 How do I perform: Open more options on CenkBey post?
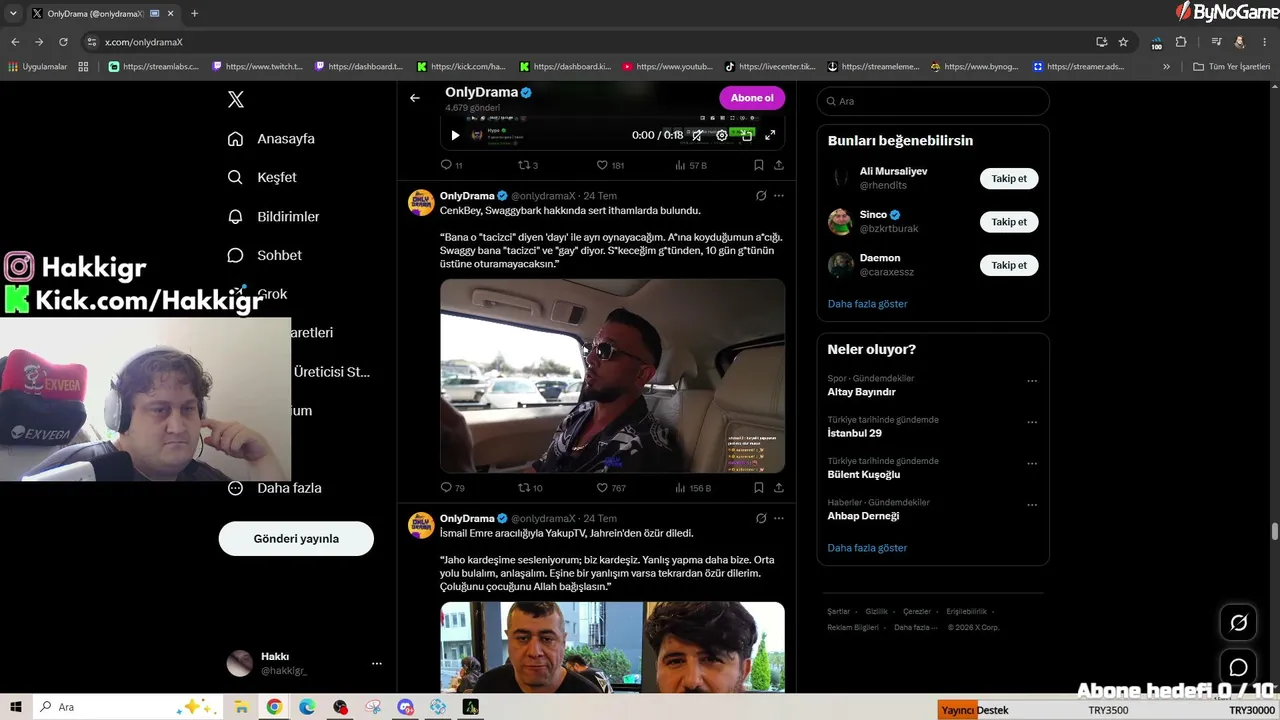(779, 196)
